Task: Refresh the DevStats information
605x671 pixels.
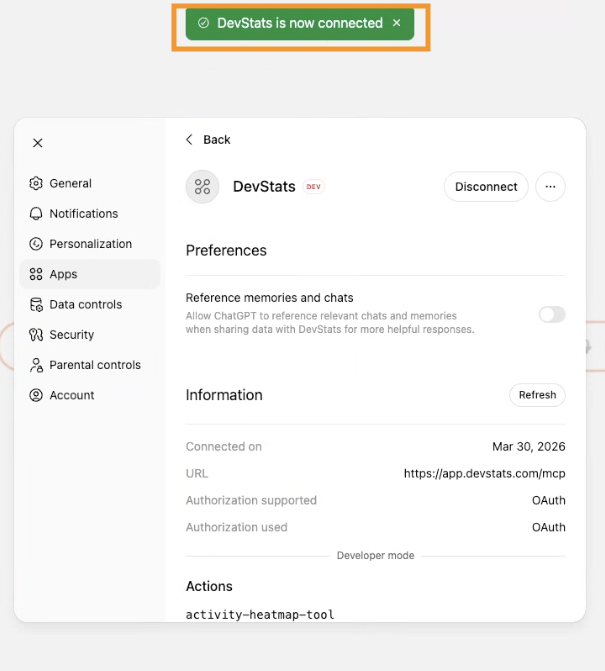Action: [x=537, y=395]
